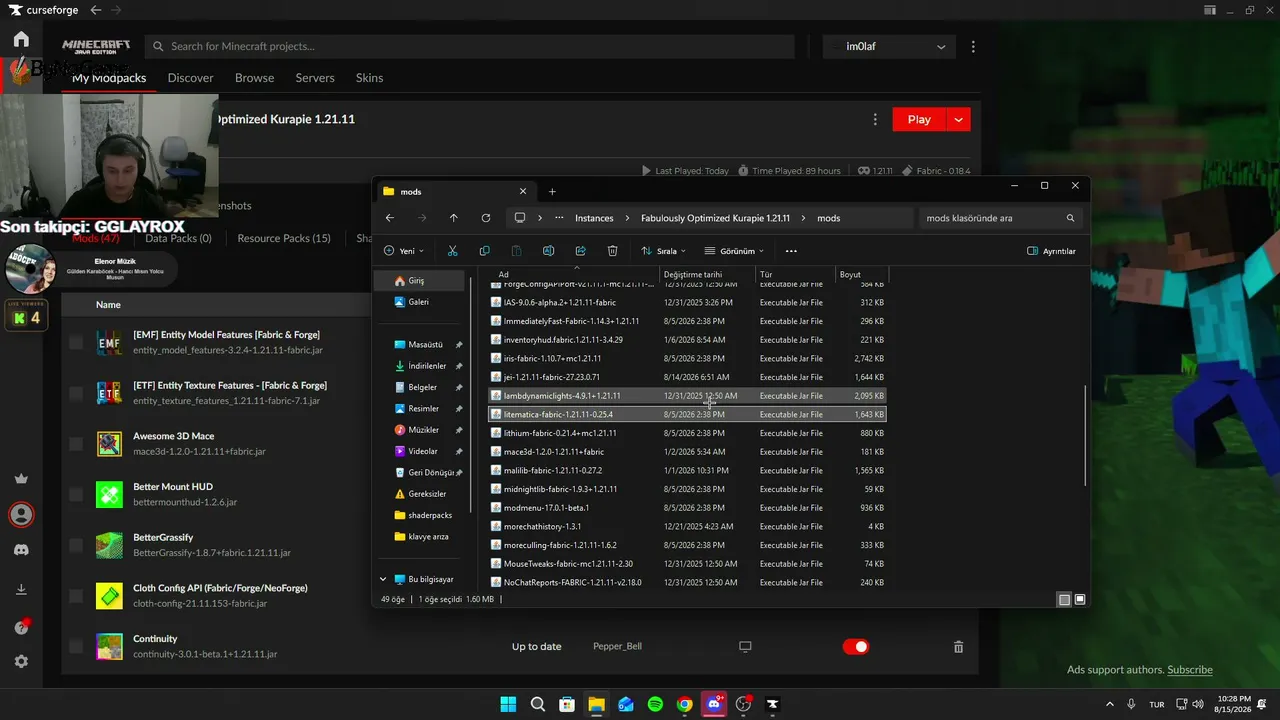
Task: Open Windows Start menu
Action: point(508,704)
